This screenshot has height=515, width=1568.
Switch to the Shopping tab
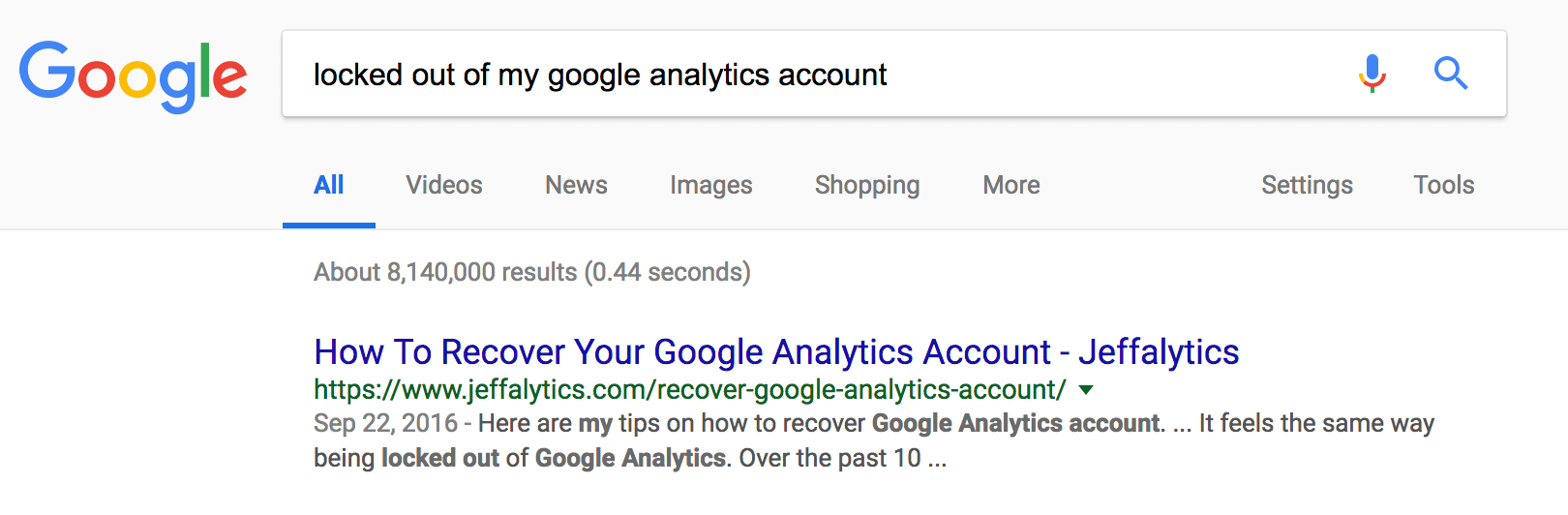[867, 185]
